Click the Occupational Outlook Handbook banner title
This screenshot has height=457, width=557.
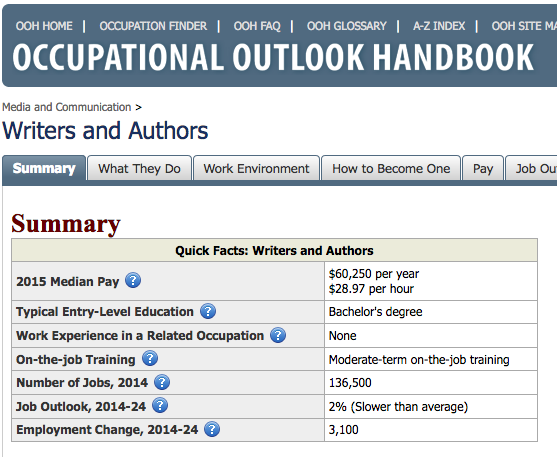(273, 57)
